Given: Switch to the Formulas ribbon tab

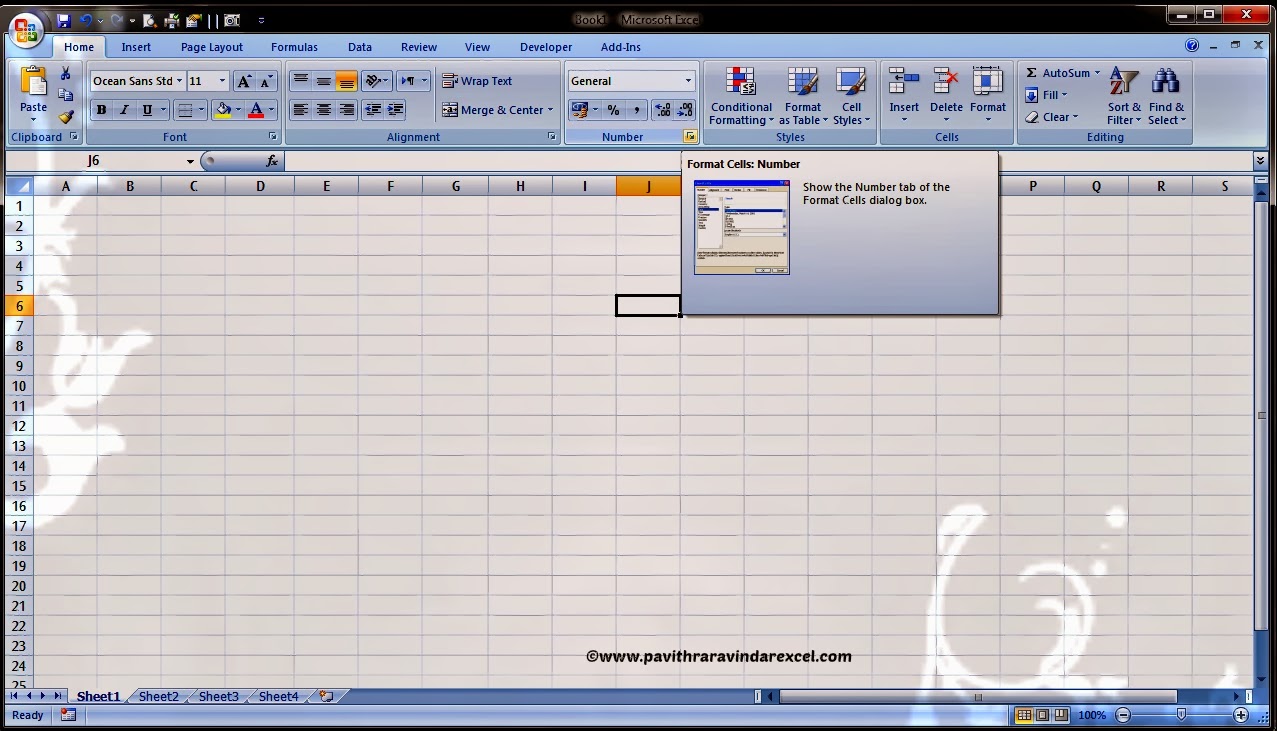Looking at the screenshot, I should [x=293, y=46].
